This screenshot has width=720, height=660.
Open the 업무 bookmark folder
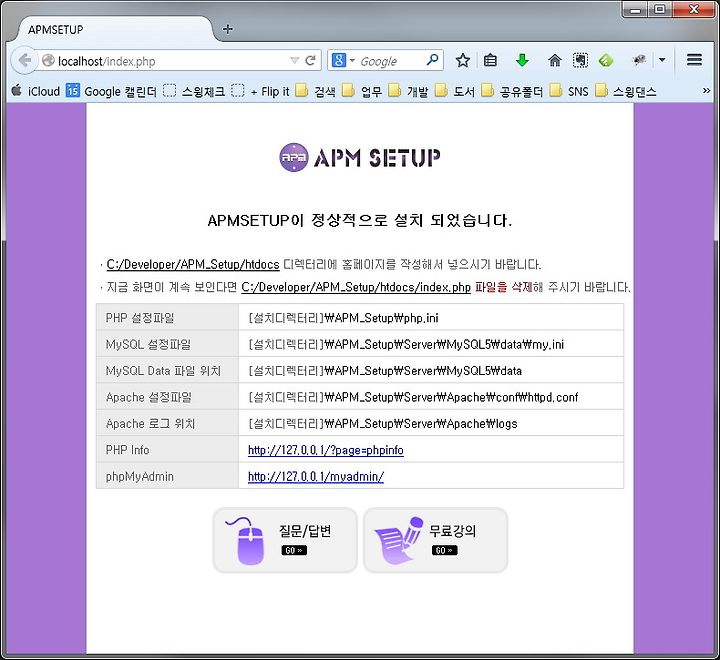tap(362, 91)
